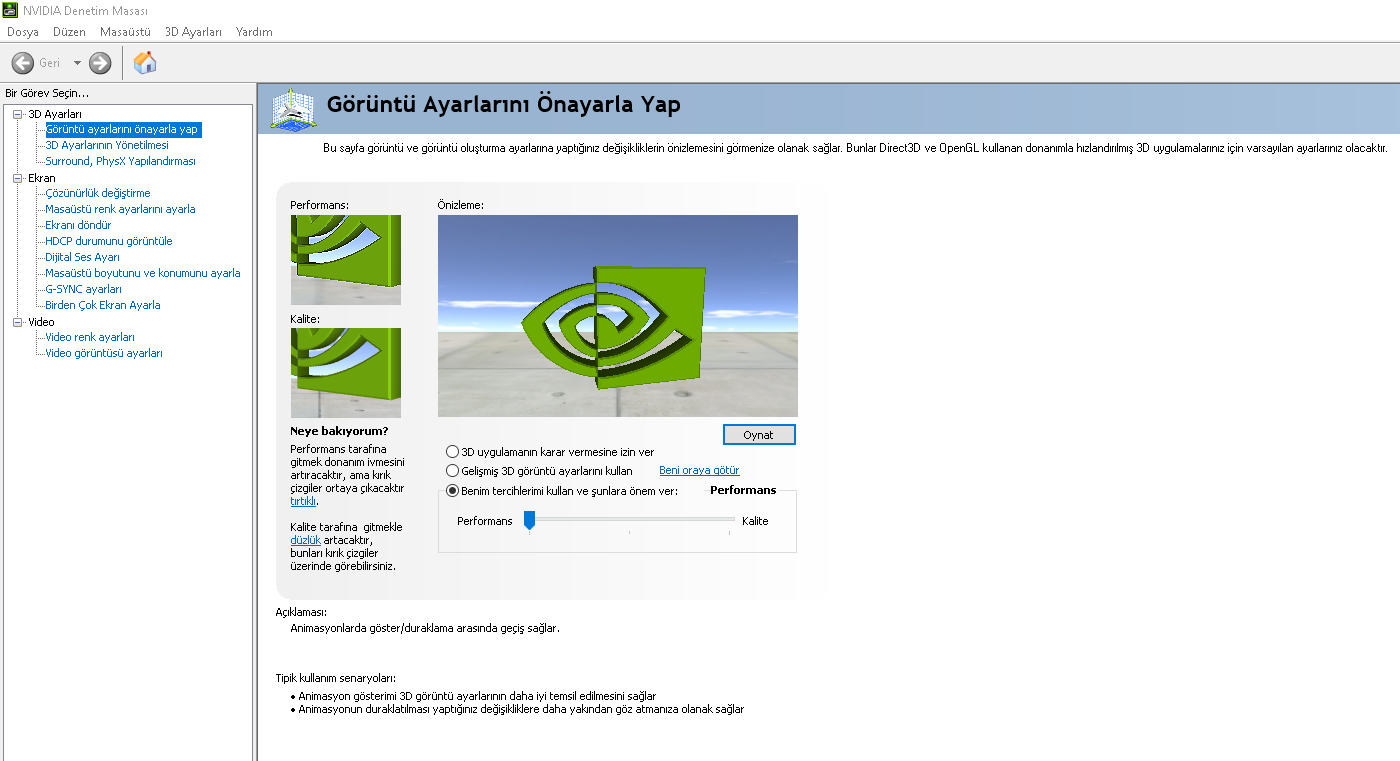1400x761 pixels.
Task: Select the '3D Ayarları' tree category
Action: click(55, 114)
